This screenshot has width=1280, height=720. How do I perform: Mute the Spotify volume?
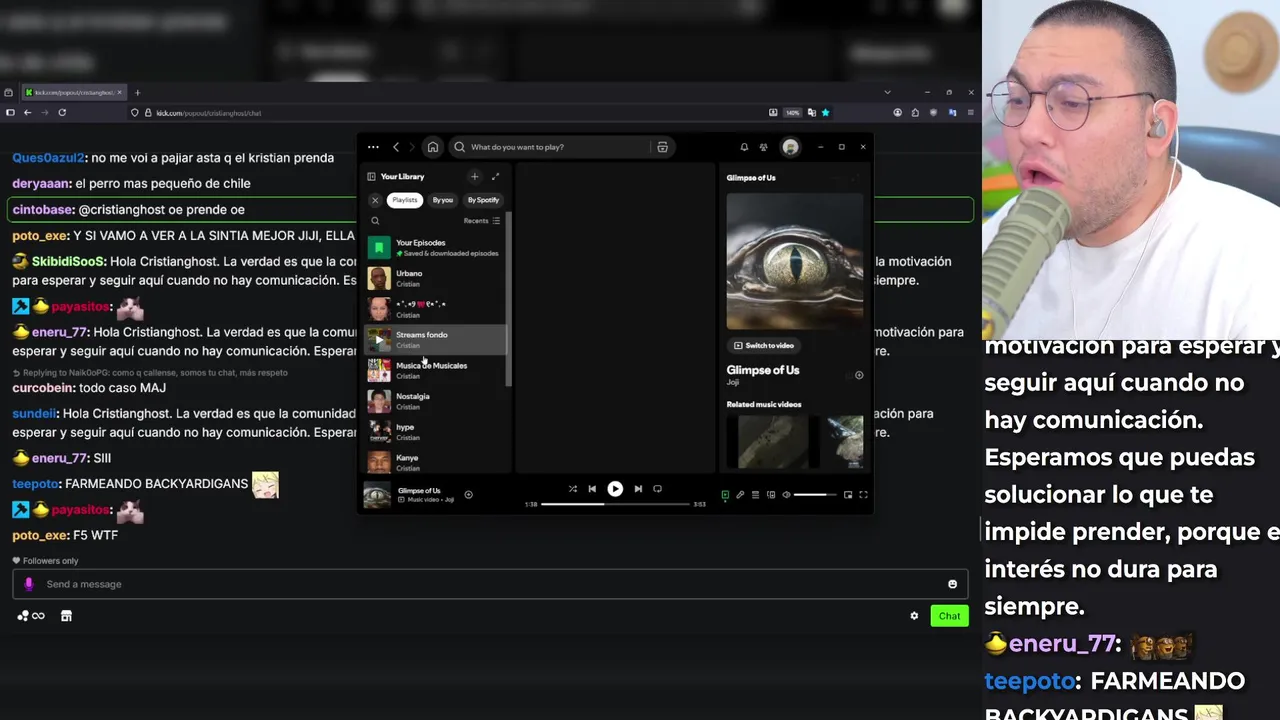click(x=786, y=495)
